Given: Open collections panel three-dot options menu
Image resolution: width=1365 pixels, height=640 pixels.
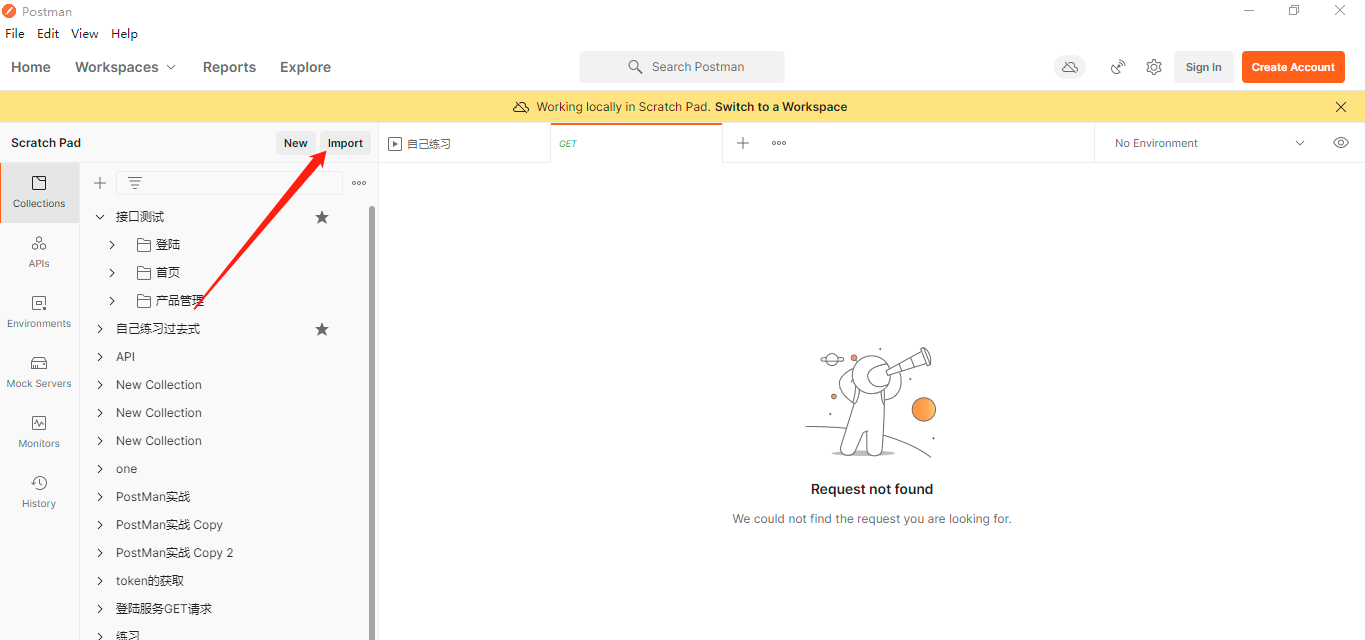Looking at the screenshot, I should click(x=359, y=183).
